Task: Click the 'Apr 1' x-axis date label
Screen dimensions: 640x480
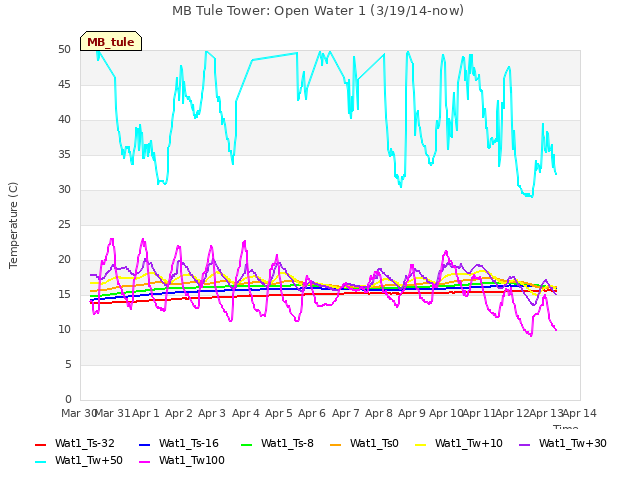Action: click(x=146, y=413)
